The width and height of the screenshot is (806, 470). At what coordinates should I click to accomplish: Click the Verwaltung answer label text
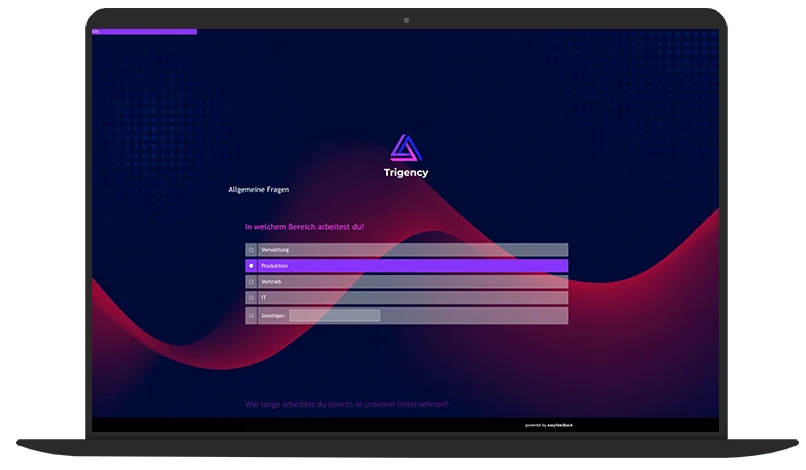point(275,250)
